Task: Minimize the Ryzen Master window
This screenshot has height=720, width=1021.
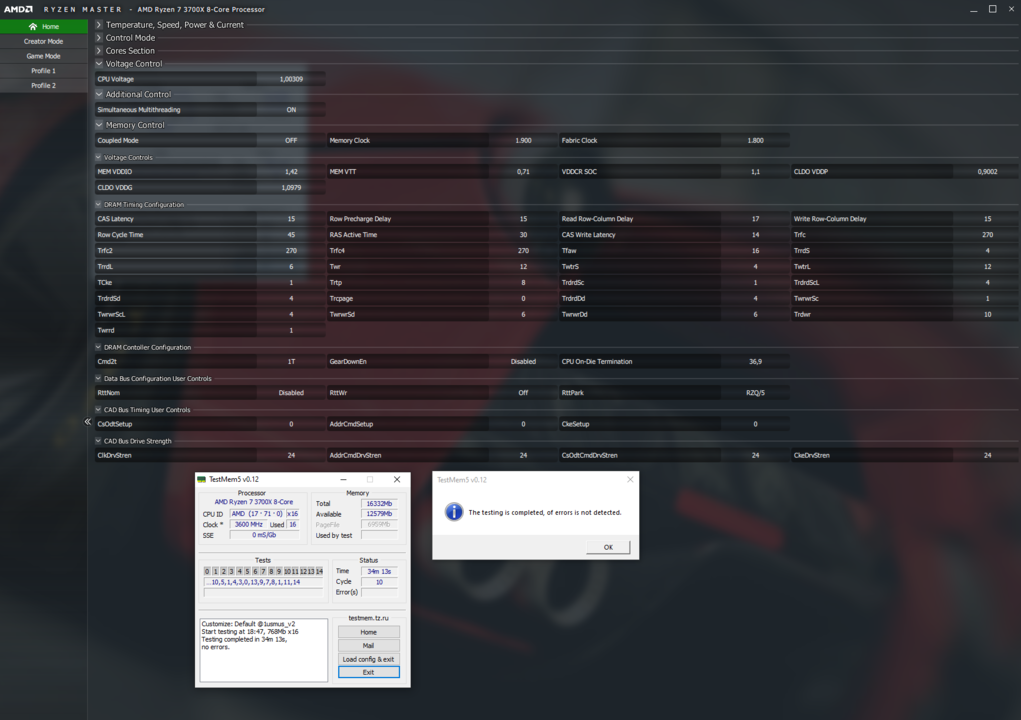Action: [x=973, y=9]
